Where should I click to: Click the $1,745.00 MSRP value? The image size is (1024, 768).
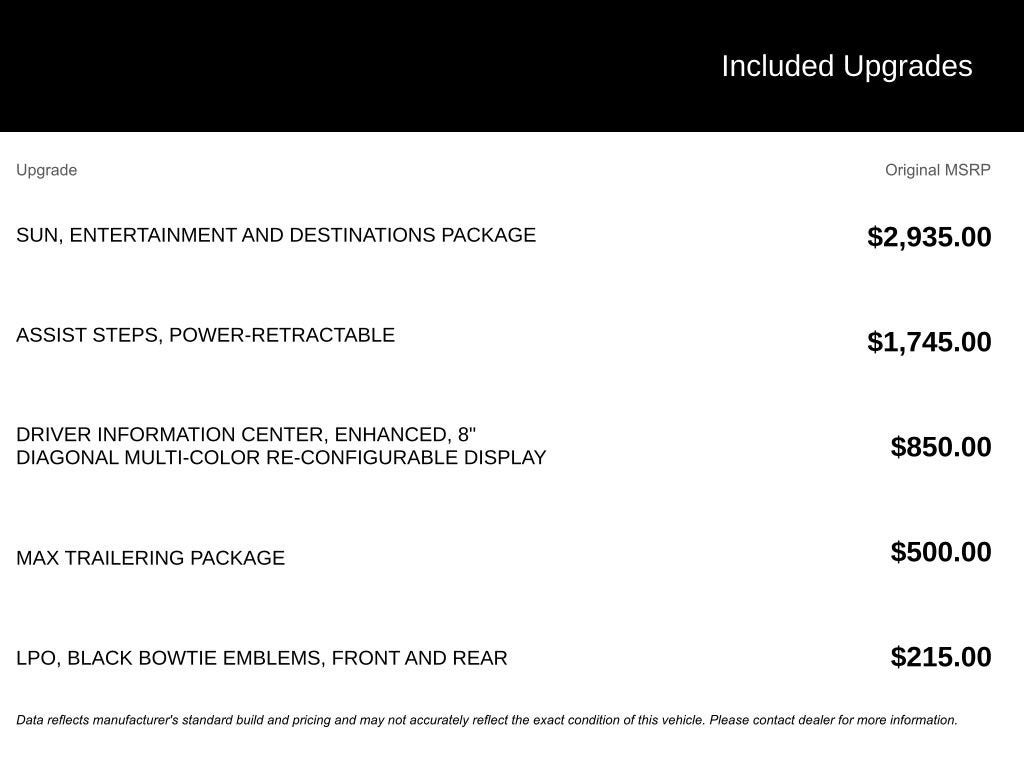click(929, 342)
